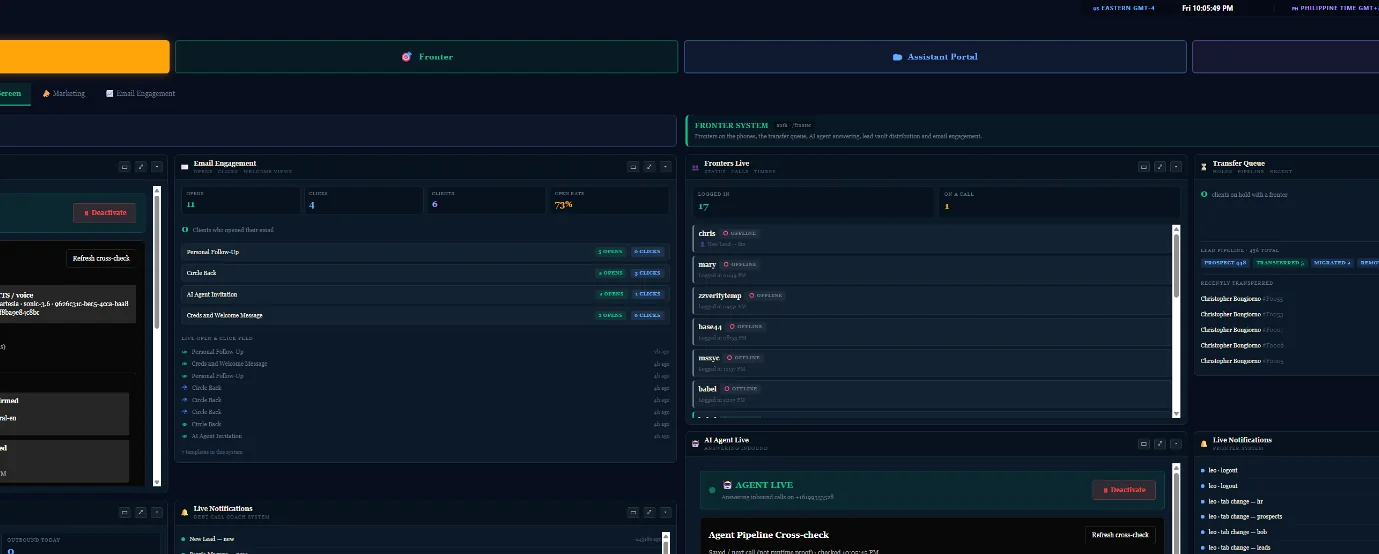Minimize the left-center Live Notifications panel

click(x=633, y=512)
